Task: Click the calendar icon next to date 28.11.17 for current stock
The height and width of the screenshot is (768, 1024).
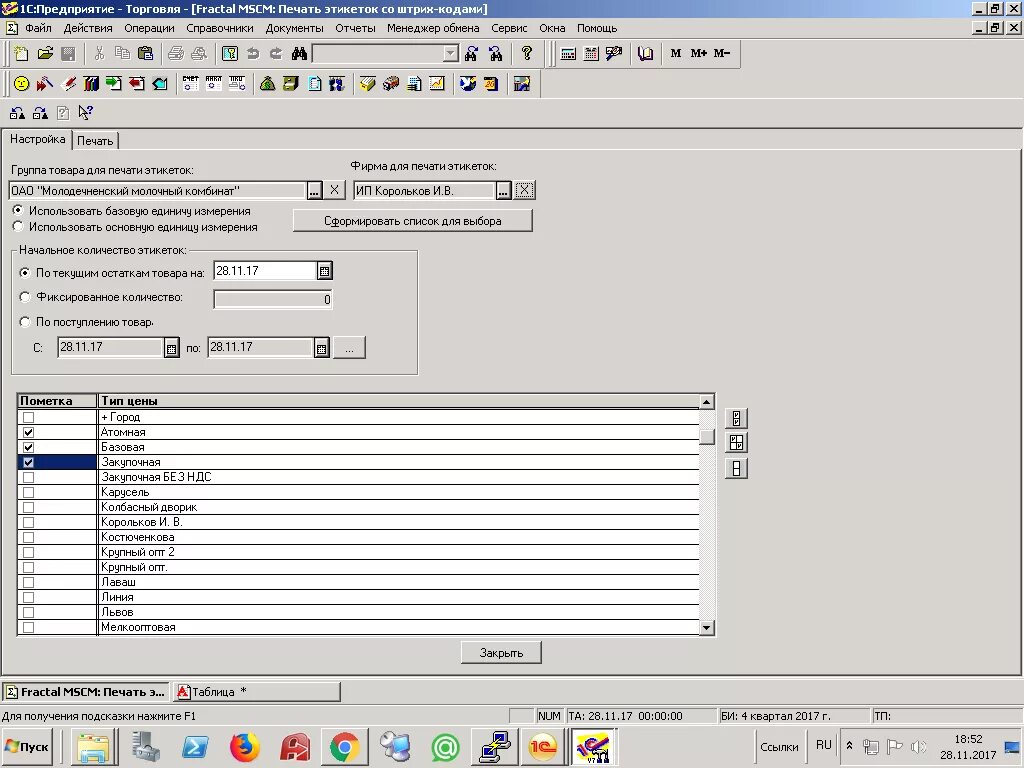Action: pos(325,271)
